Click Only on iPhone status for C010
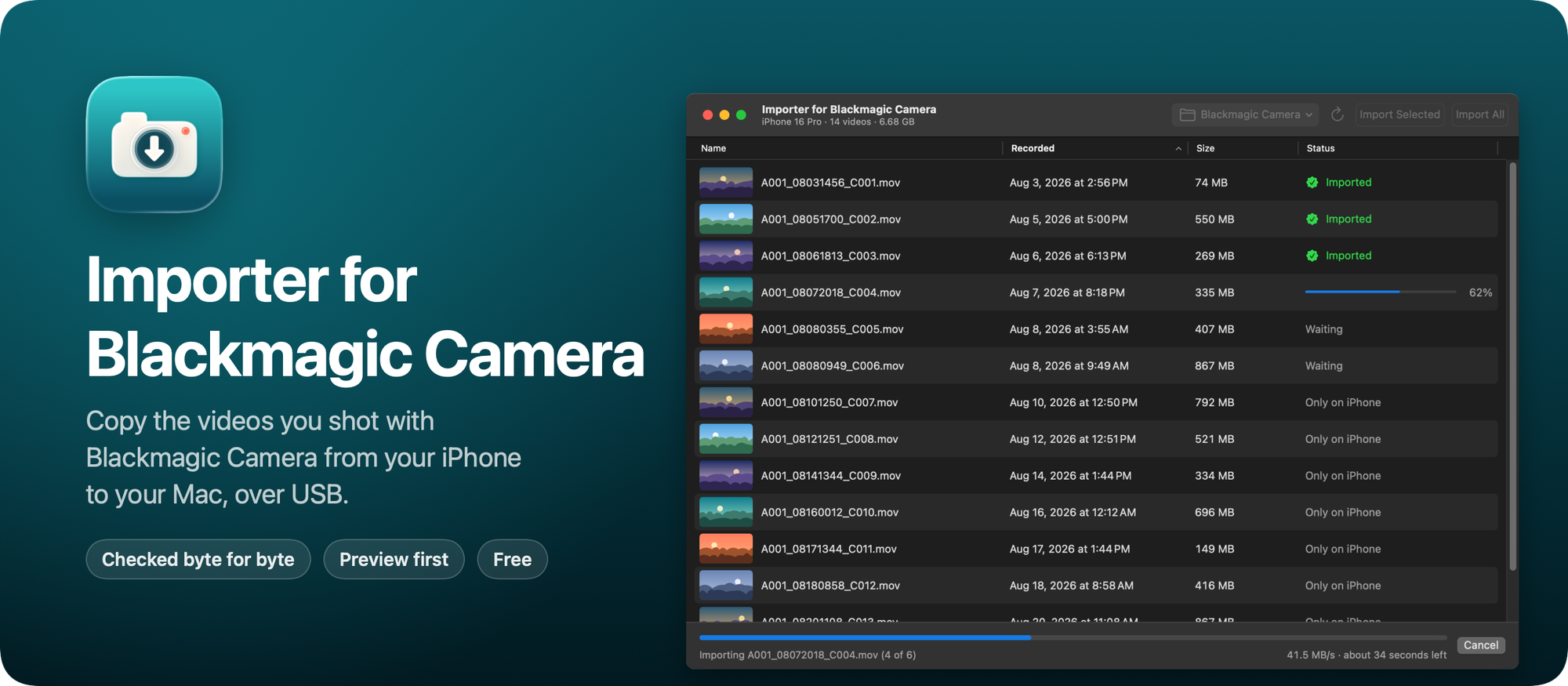The image size is (1568, 686). click(1343, 513)
